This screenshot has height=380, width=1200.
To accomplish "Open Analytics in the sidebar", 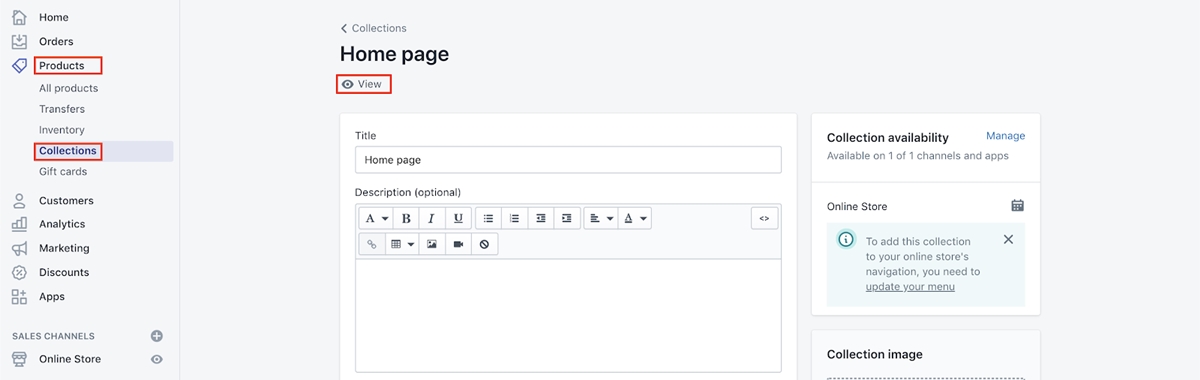I will coord(62,224).
